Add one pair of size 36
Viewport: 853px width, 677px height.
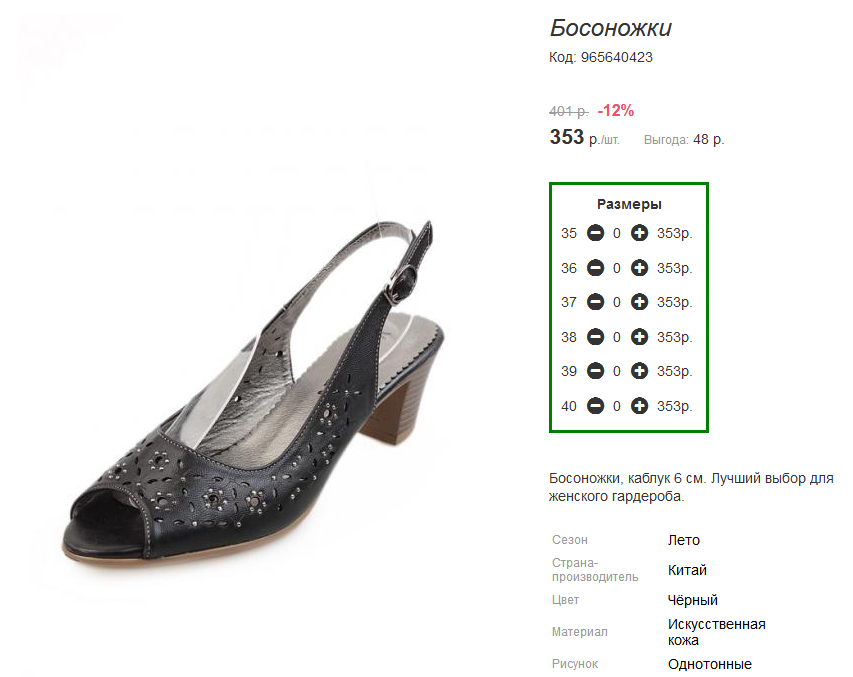(639, 268)
